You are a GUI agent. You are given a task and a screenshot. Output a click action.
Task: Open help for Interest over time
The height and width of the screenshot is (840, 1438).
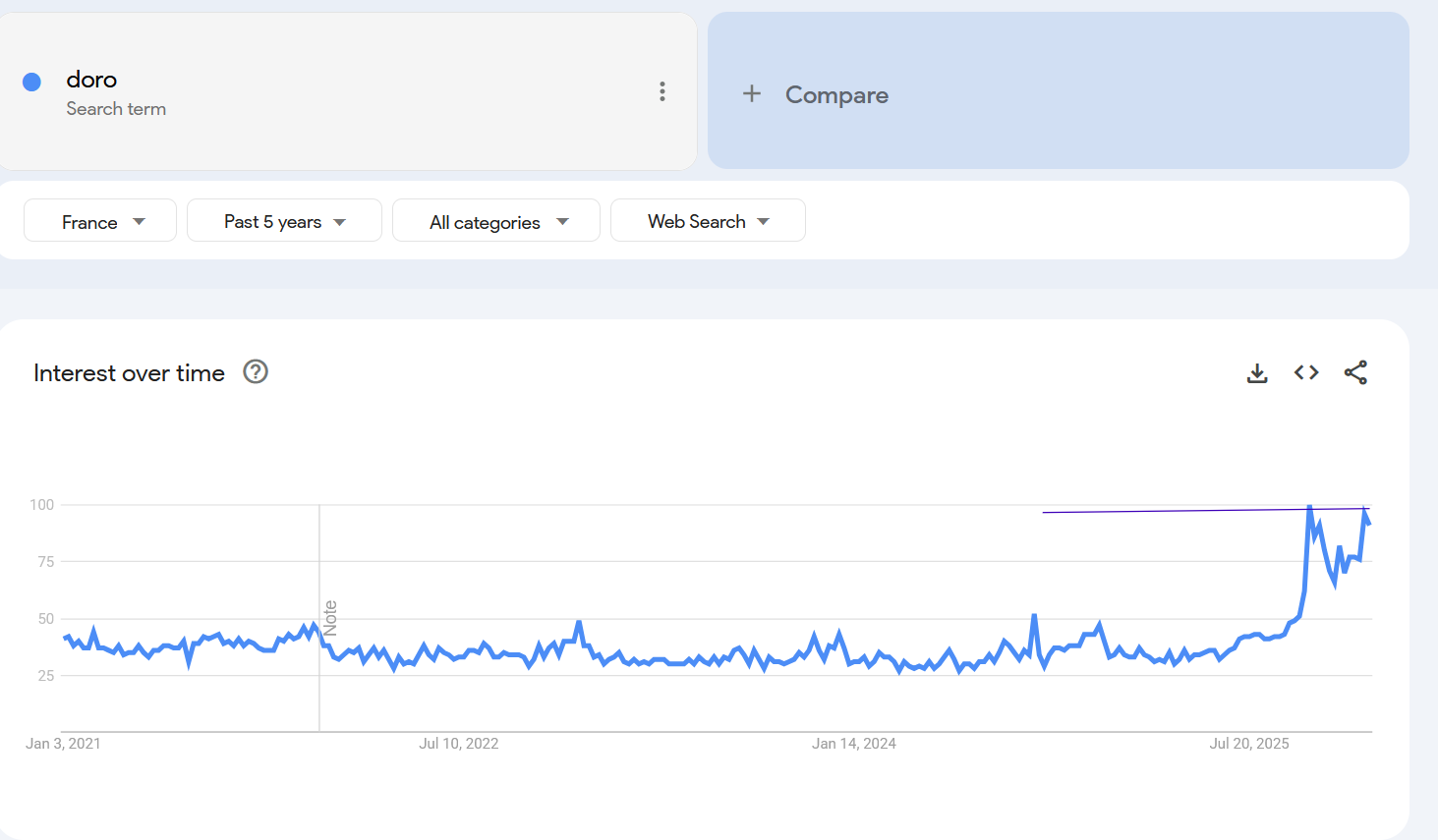256,372
